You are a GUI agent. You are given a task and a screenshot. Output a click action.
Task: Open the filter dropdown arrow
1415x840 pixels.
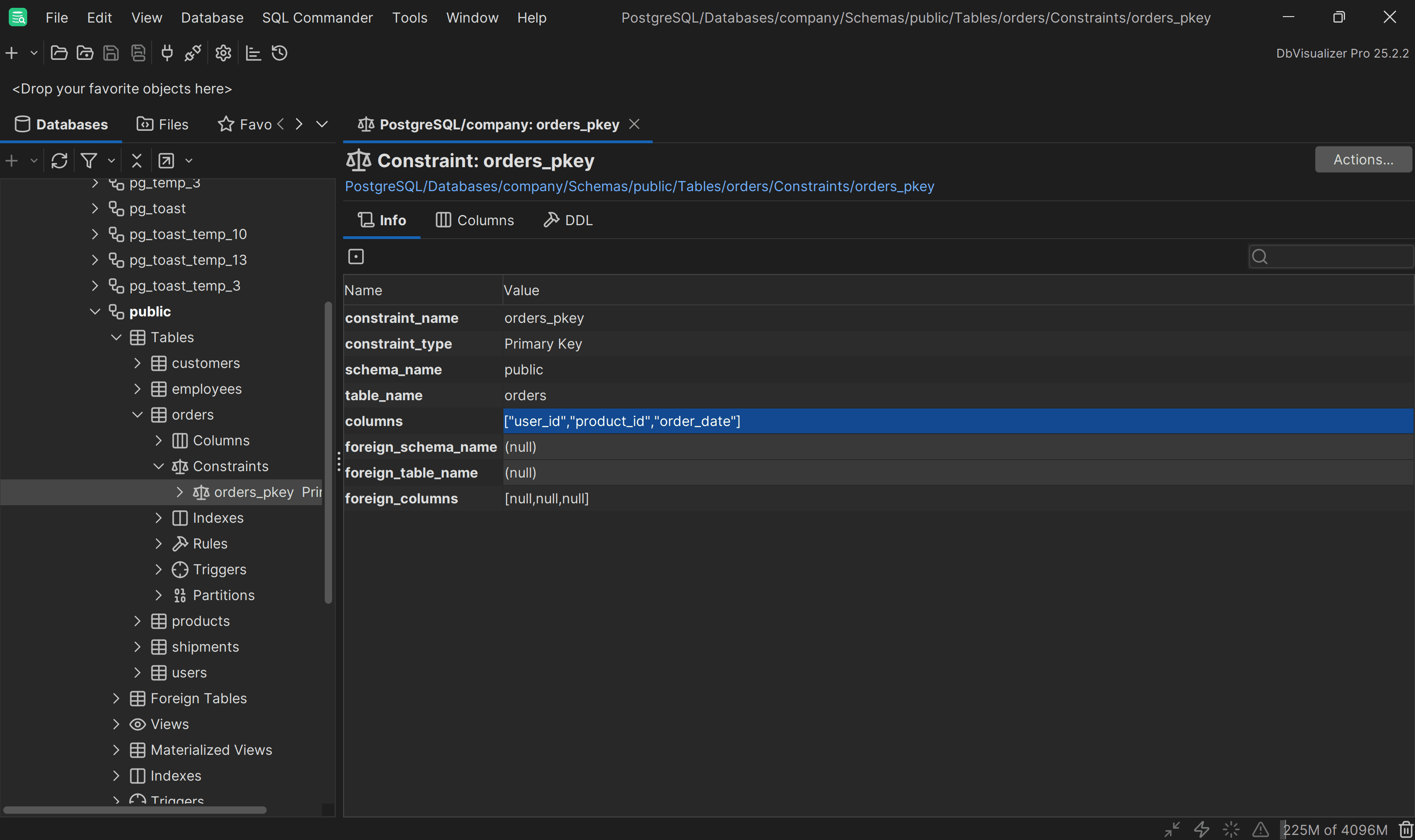click(x=111, y=161)
